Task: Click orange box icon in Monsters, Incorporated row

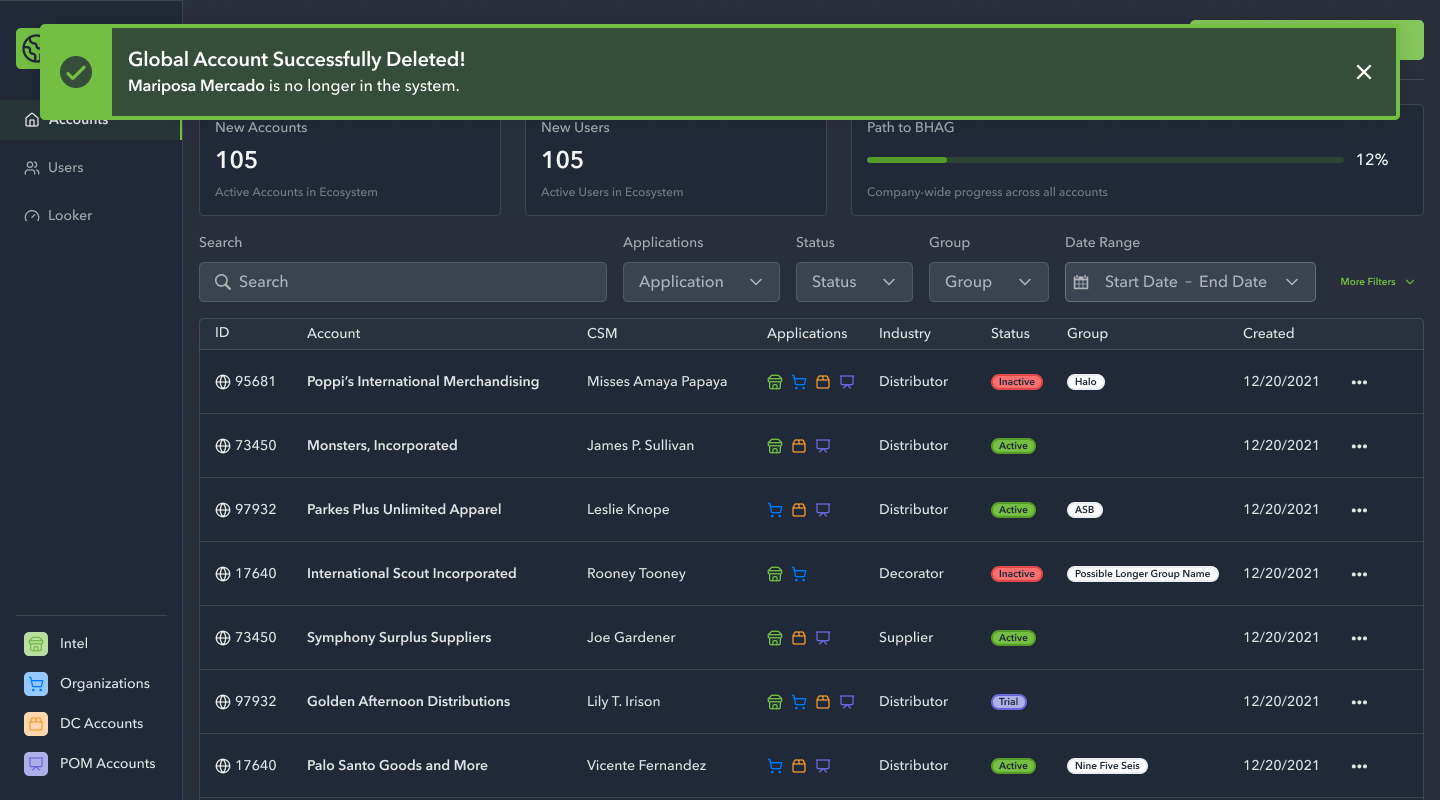Action: pyautogui.click(x=799, y=446)
